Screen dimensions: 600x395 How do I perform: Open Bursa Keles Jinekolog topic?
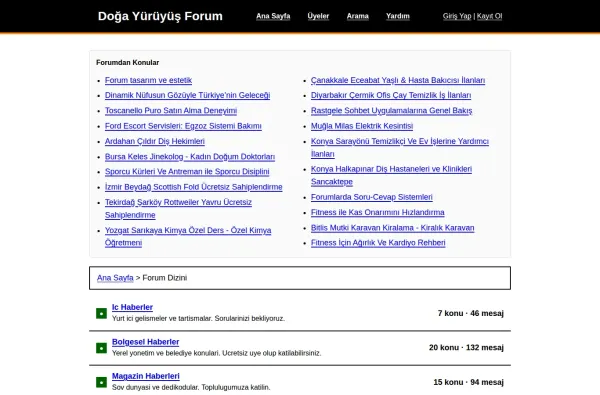190,157
